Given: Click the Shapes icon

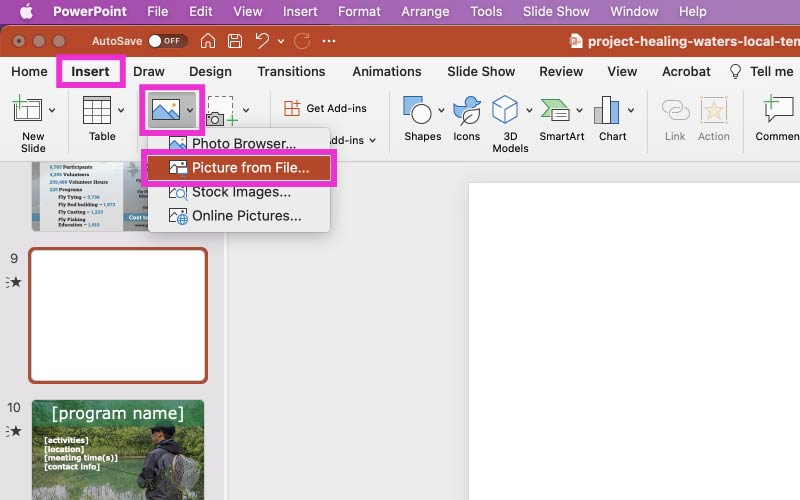Looking at the screenshot, I should click(x=417, y=110).
